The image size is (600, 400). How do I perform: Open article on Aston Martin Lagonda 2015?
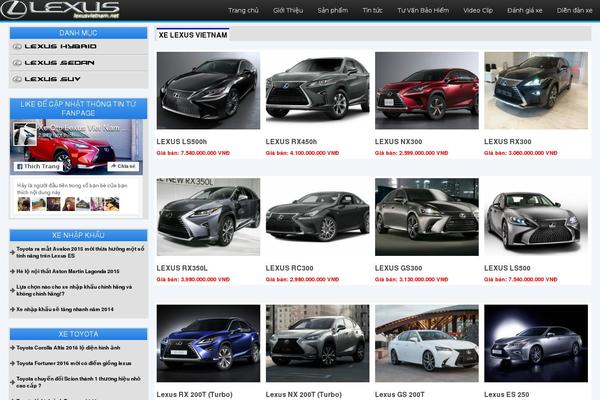tap(68, 271)
